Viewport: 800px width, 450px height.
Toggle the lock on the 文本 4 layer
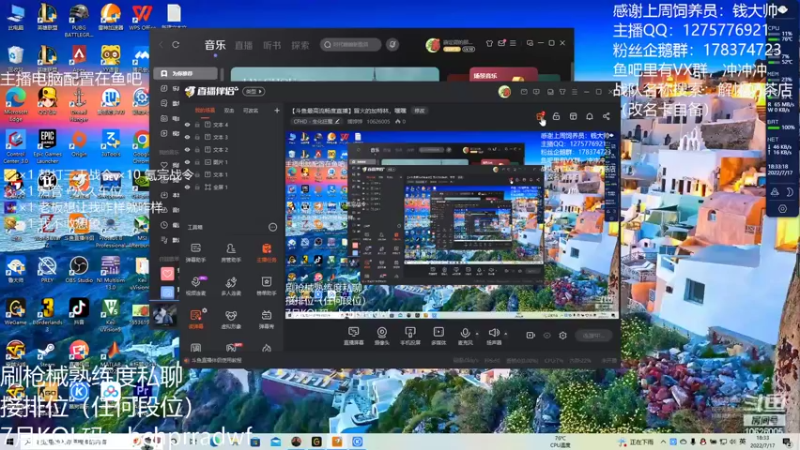coord(197,124)
